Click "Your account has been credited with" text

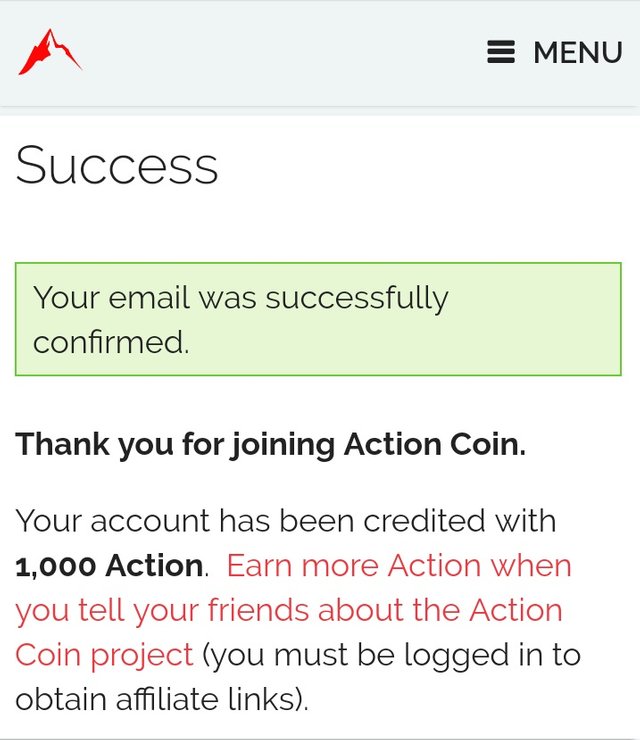[x=286, y=521]
